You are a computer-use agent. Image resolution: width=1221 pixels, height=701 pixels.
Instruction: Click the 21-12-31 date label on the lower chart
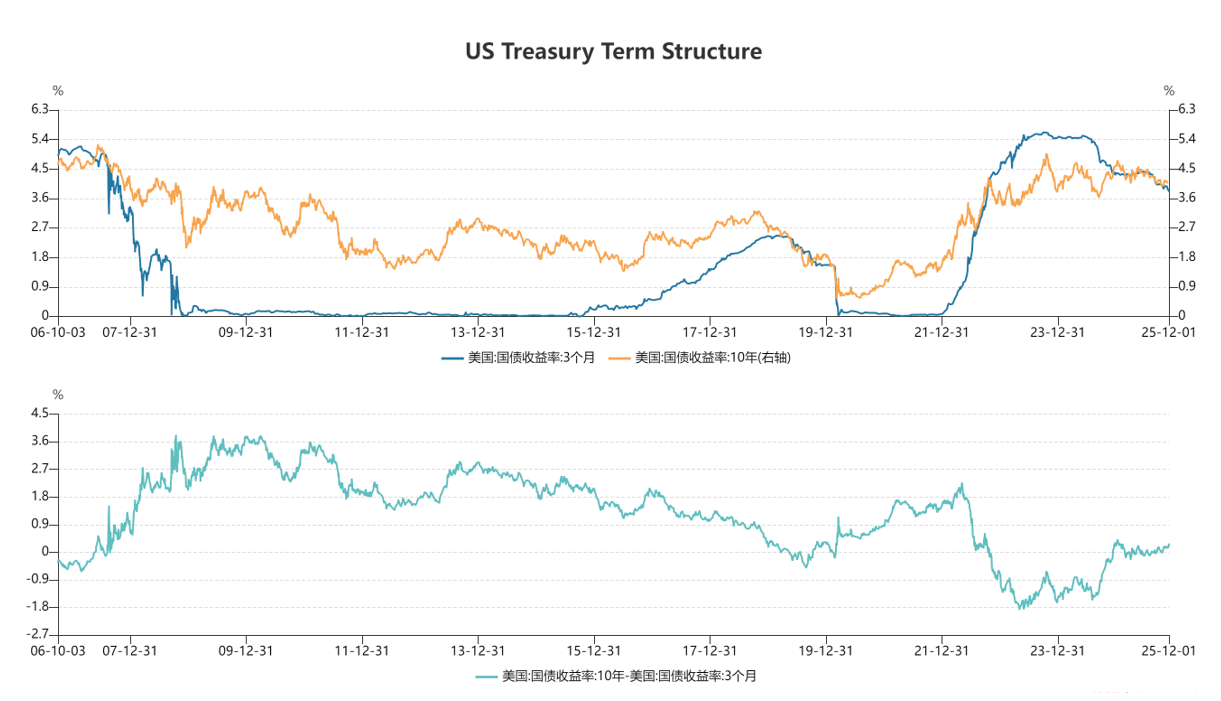(943, 650)
